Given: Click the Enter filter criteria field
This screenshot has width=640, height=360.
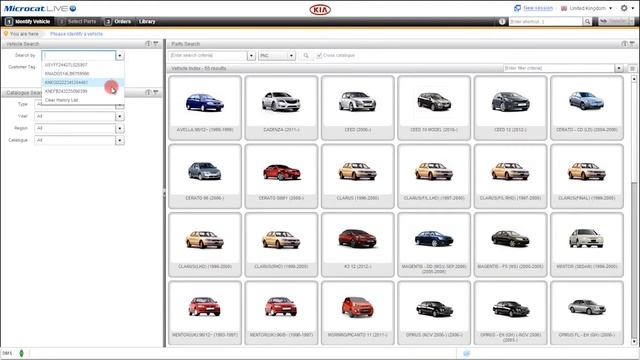Looking at the screenshot, I should pos(559,68).
